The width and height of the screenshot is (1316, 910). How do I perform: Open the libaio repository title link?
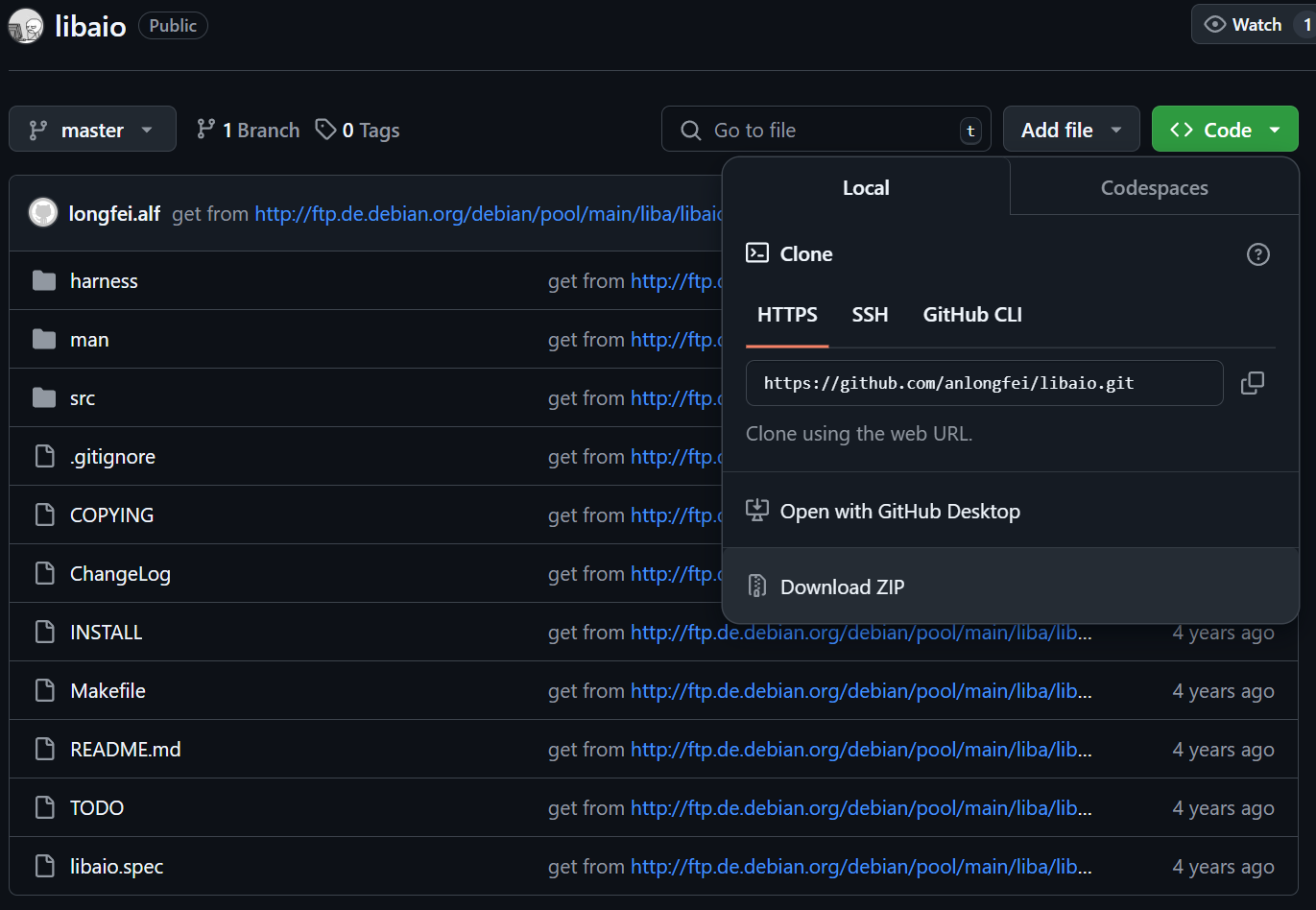tap(90, 26)
